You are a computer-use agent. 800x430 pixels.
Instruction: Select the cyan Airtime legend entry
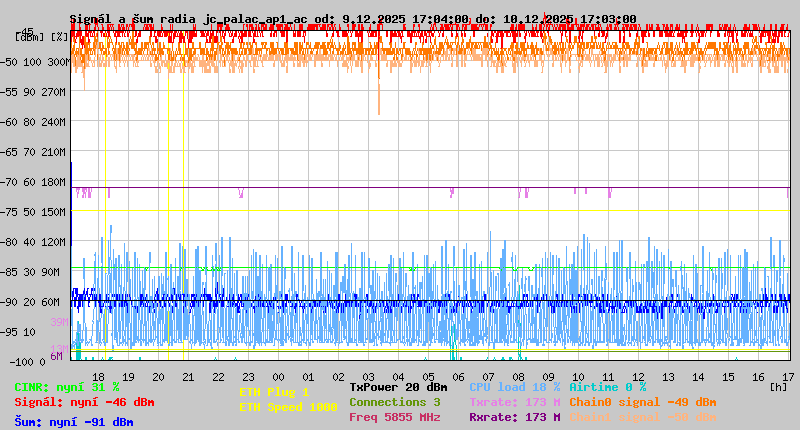[x=607, y=387]
